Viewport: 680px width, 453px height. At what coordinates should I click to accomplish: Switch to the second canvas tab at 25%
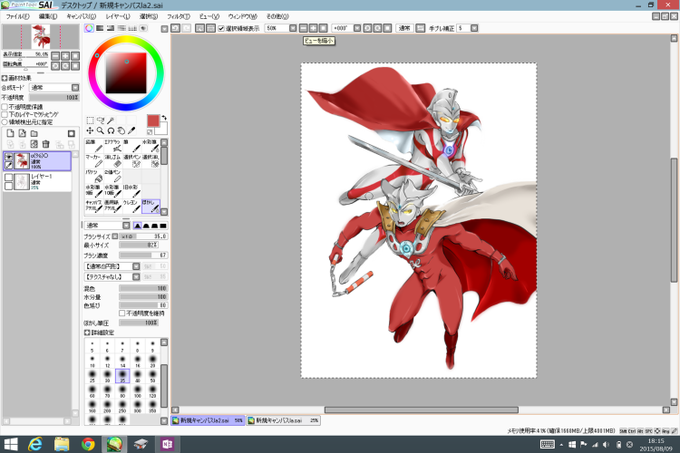[x=283, y=420]
